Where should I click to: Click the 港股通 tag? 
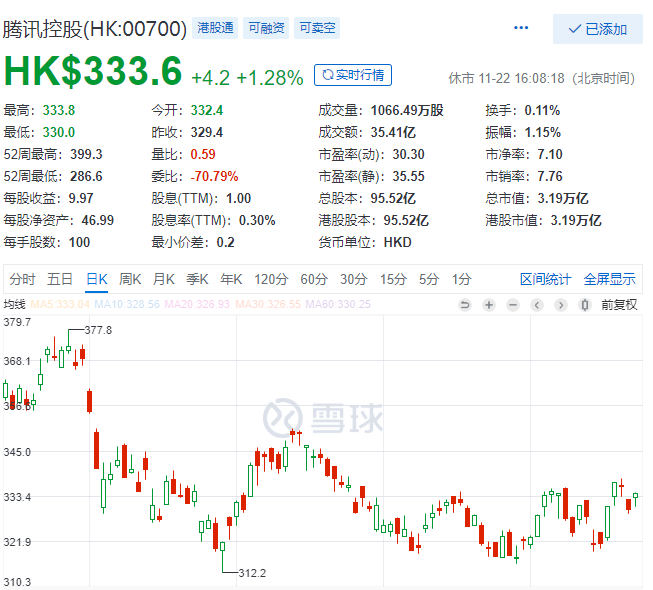pos(215,28)
